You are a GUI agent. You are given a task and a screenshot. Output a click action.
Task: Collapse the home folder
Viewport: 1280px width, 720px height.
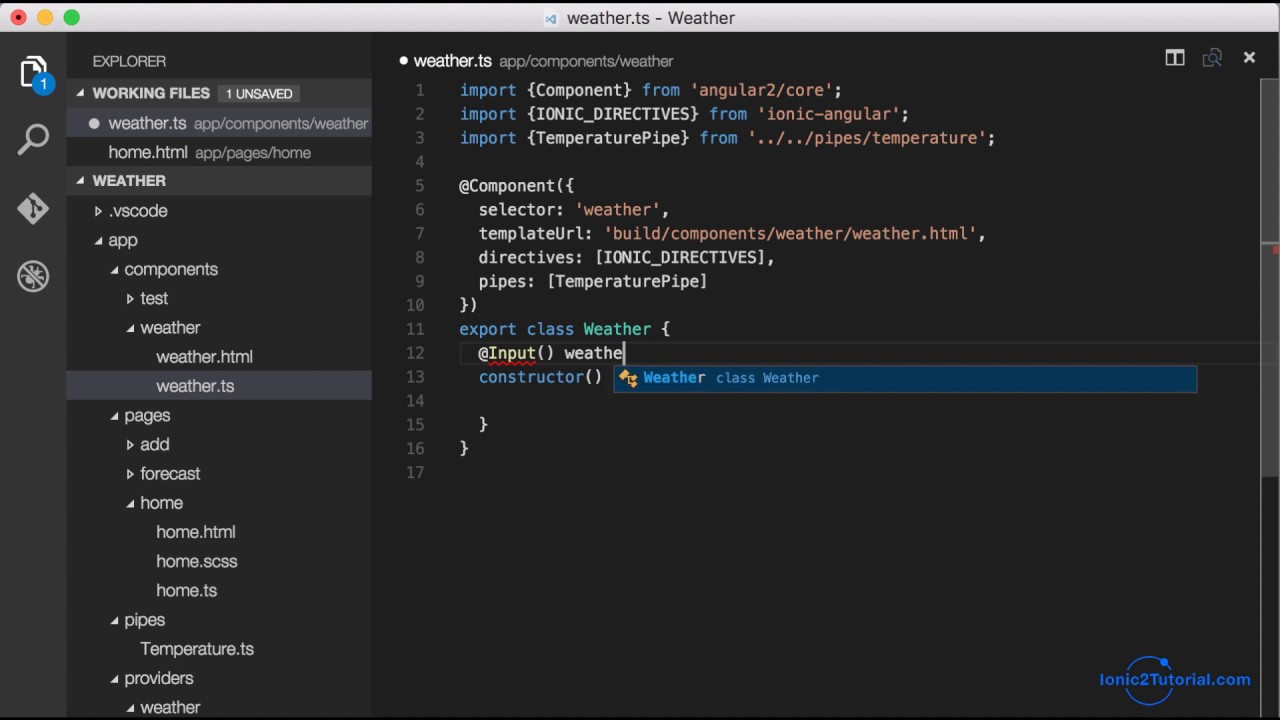click(130, 503)
